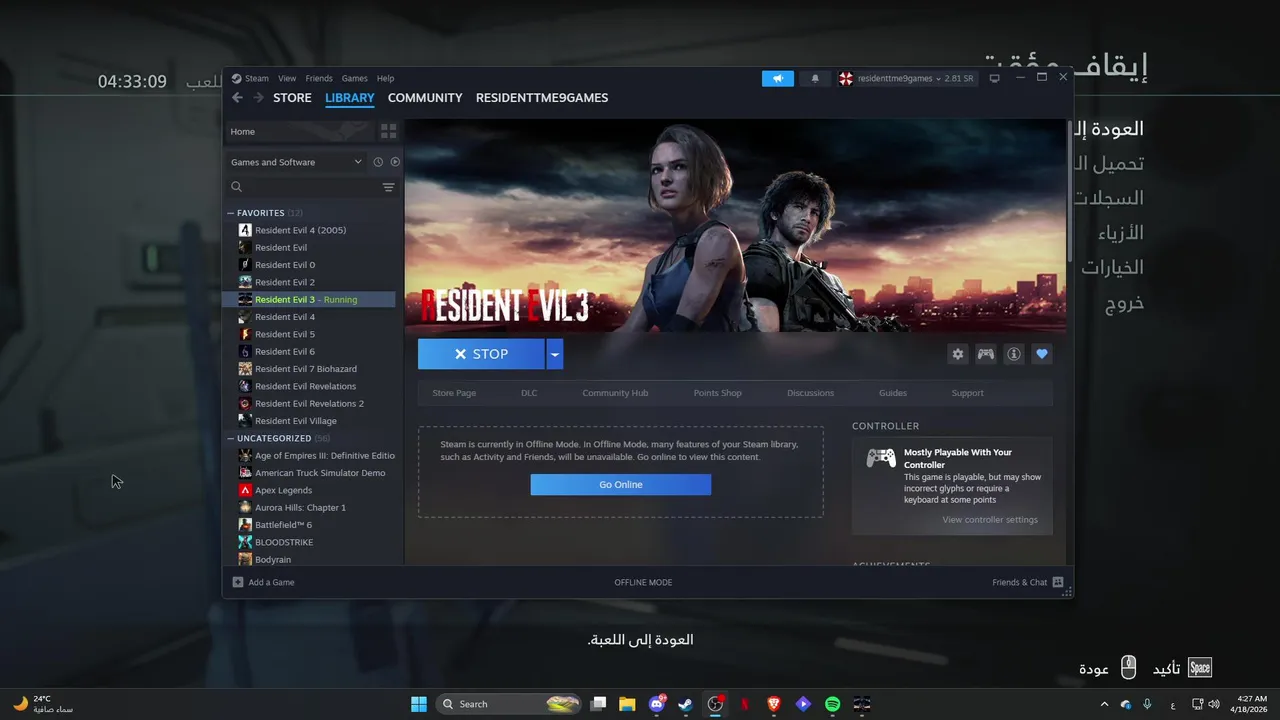
Task: Open Spotify from the taskbar
Action: [832, 704]
